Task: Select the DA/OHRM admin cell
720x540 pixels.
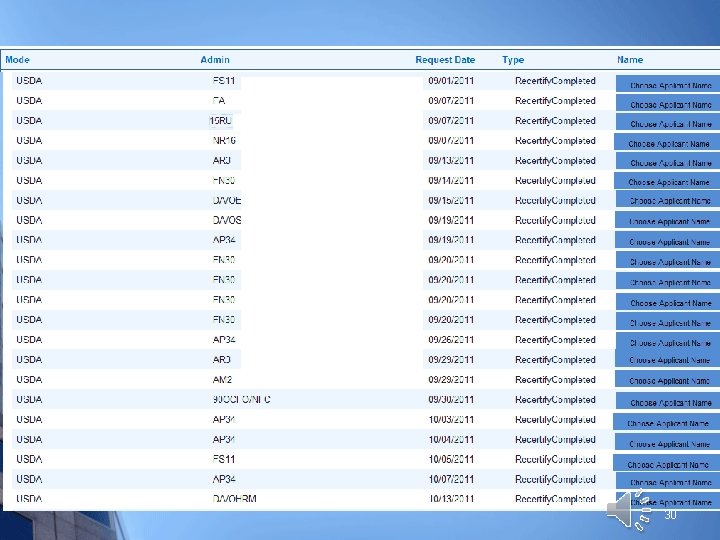Action: [x=235, y=499]
